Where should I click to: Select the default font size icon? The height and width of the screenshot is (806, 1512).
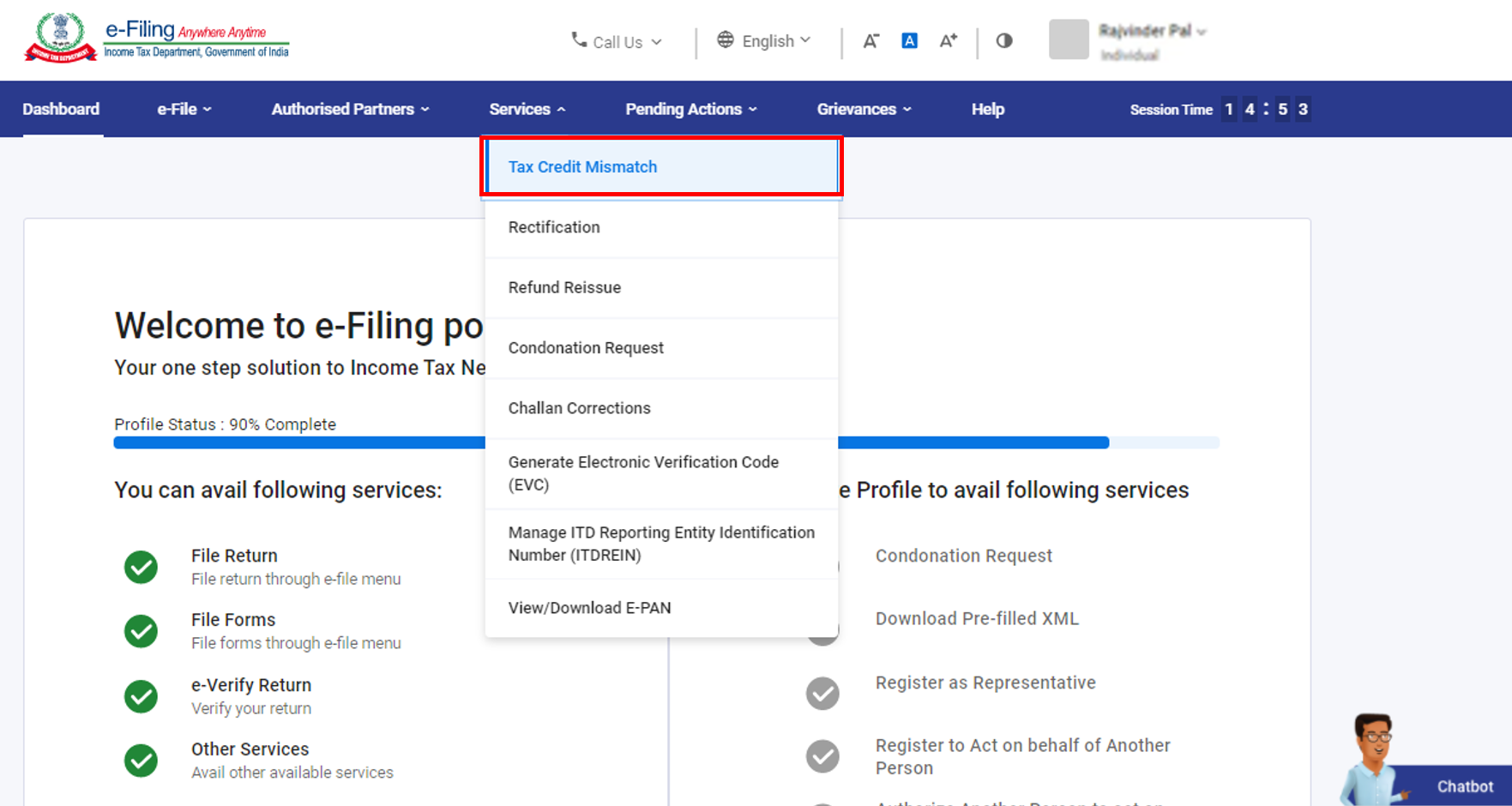click(909, 41)
